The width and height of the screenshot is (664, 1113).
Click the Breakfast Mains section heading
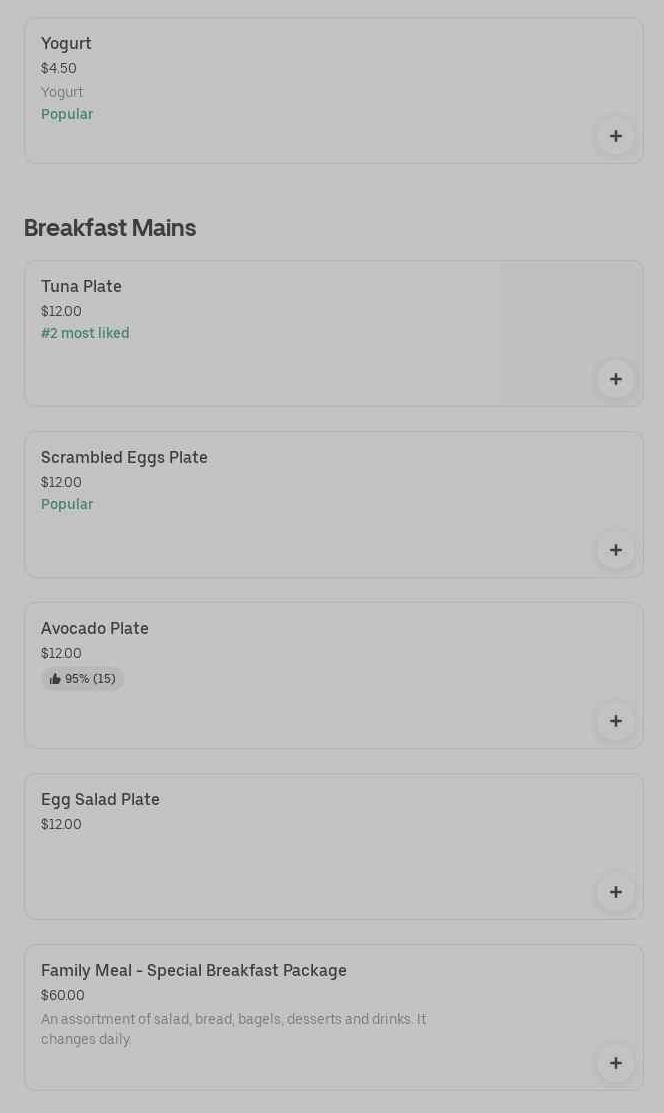pyautogui.click(x=110, y=228)
